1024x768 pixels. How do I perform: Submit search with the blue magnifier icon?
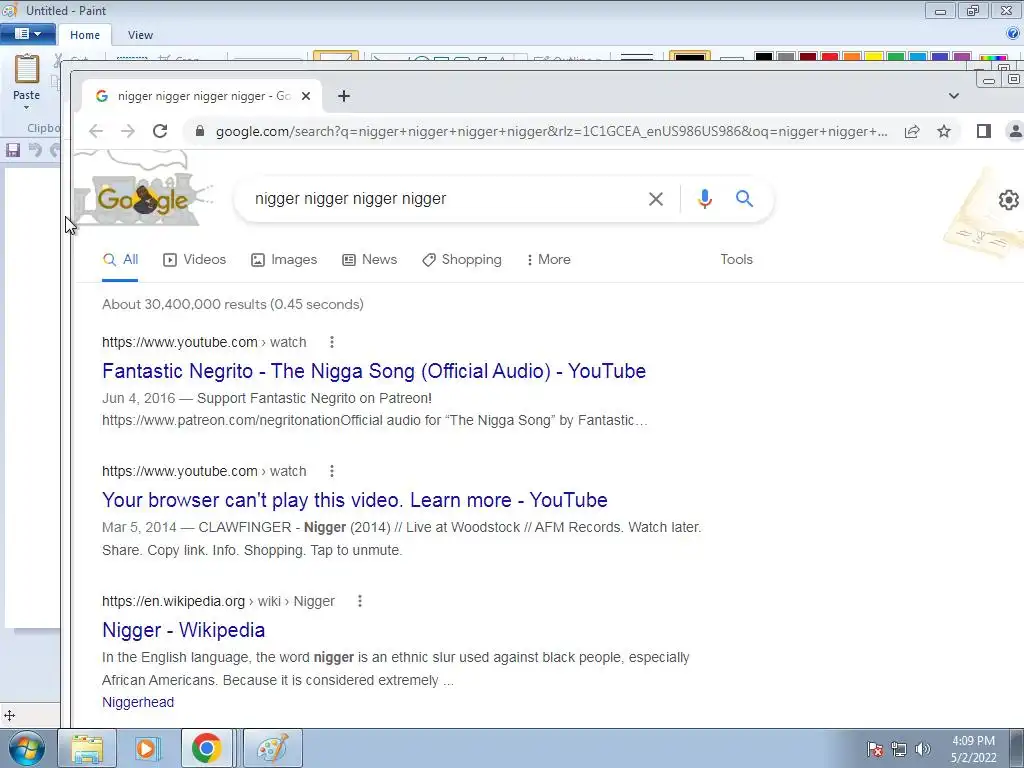point(744,199)
